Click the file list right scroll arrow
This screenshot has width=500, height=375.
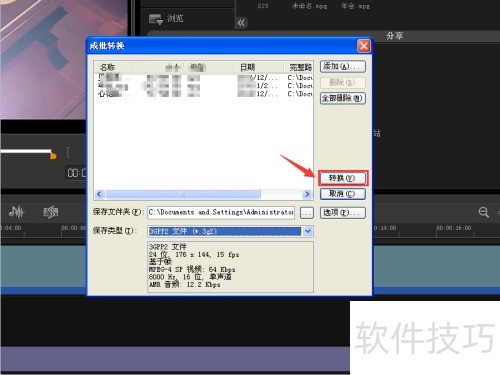point(307,194)
